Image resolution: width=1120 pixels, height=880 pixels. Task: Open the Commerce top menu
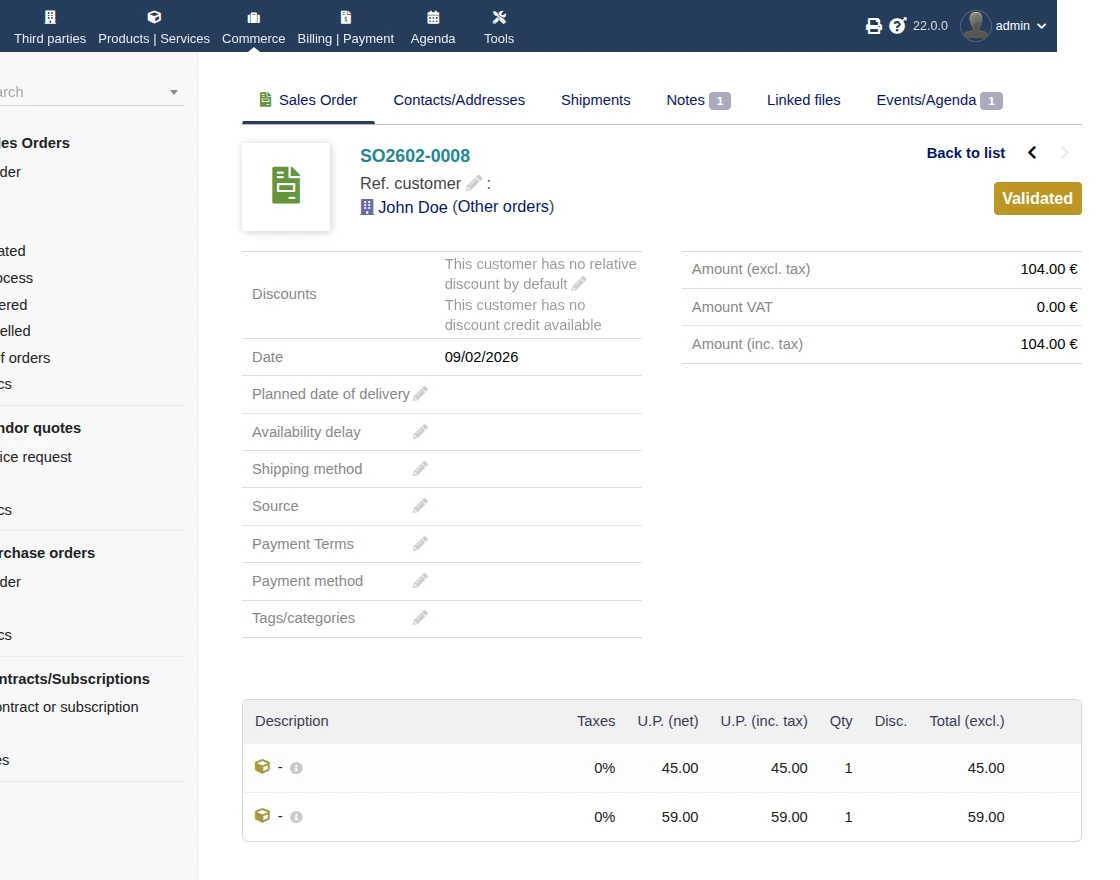253,27
